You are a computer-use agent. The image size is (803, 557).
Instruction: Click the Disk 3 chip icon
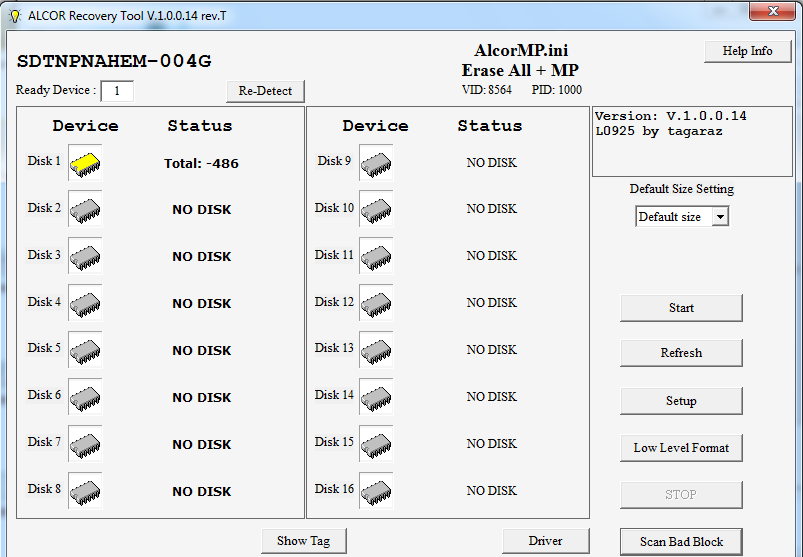coord(85,256)
